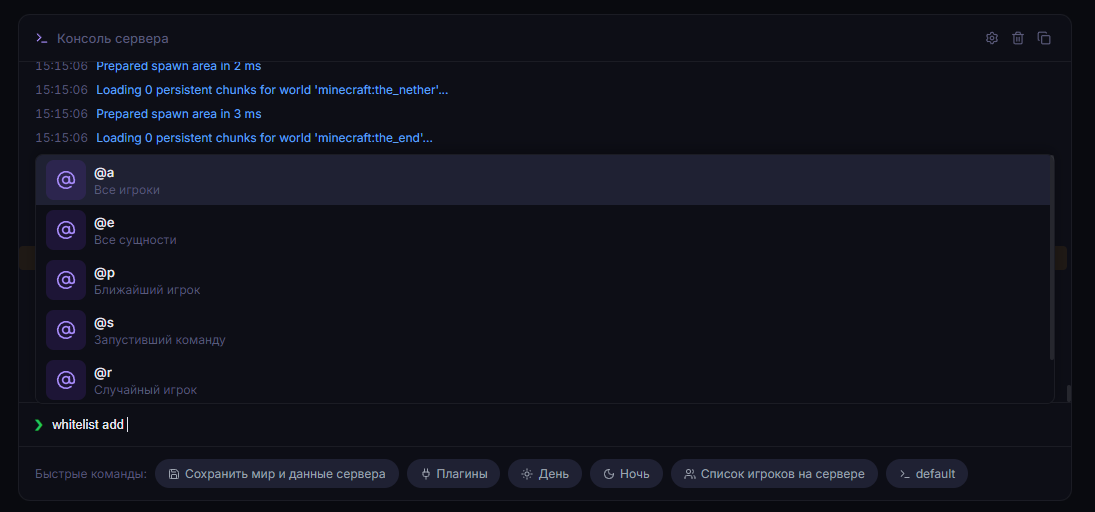The width and height of the screenshot is (1095, 512).
Task: Click log line Prepared spawn area in 2 ms
Action: pyautogui.click(x=179, y=66)
